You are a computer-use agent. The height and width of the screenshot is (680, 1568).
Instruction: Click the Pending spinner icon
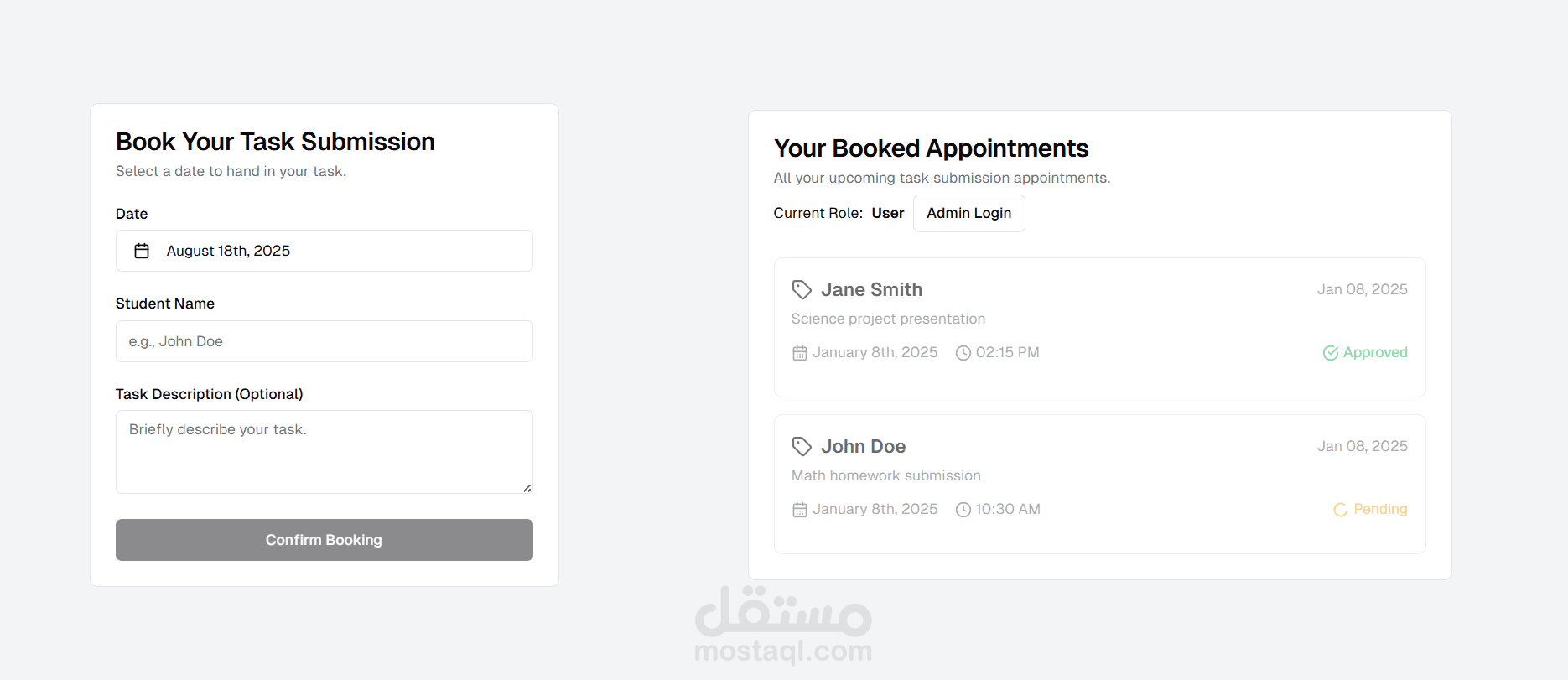coord(1340,510)
